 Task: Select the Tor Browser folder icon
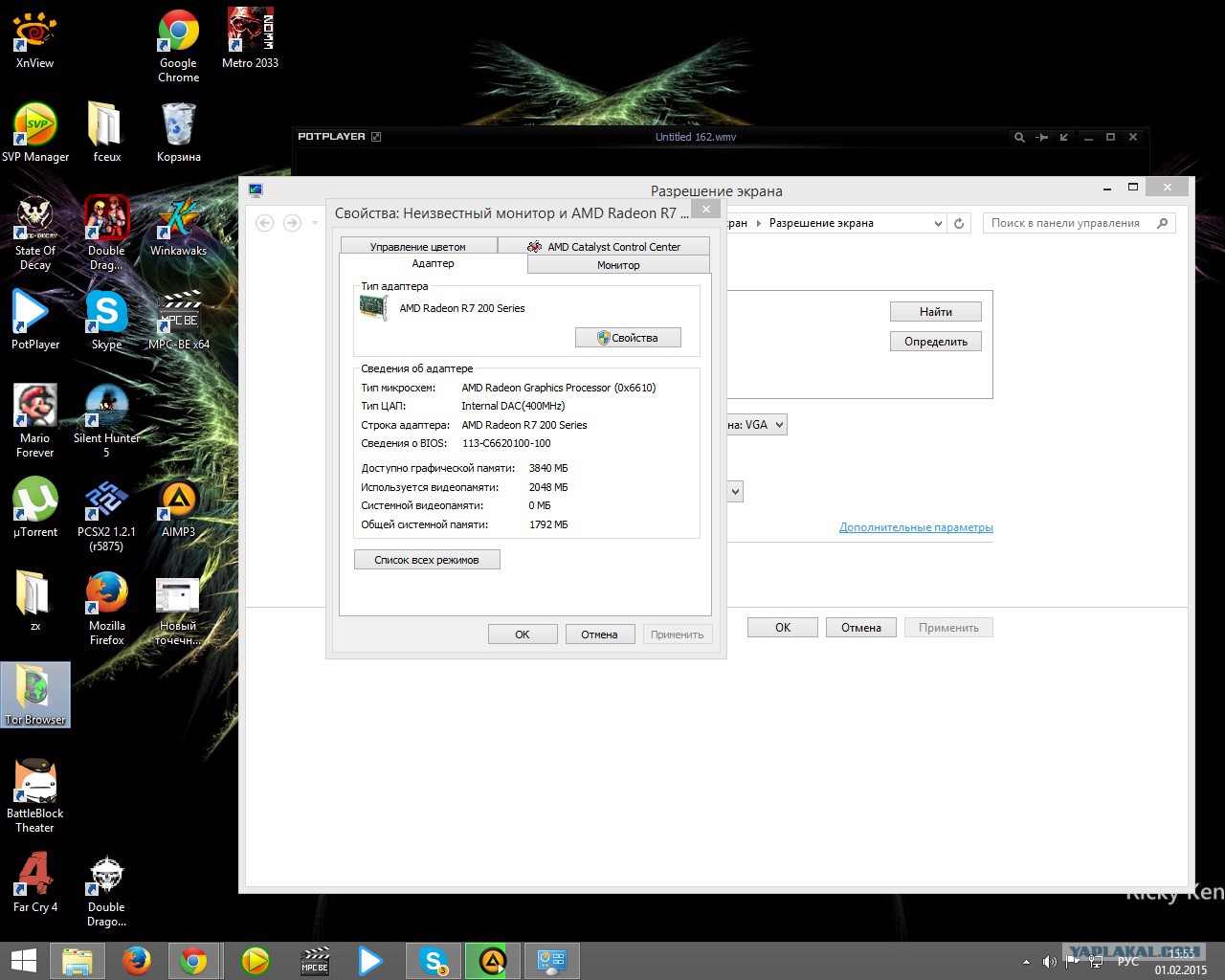pos(35,695)
